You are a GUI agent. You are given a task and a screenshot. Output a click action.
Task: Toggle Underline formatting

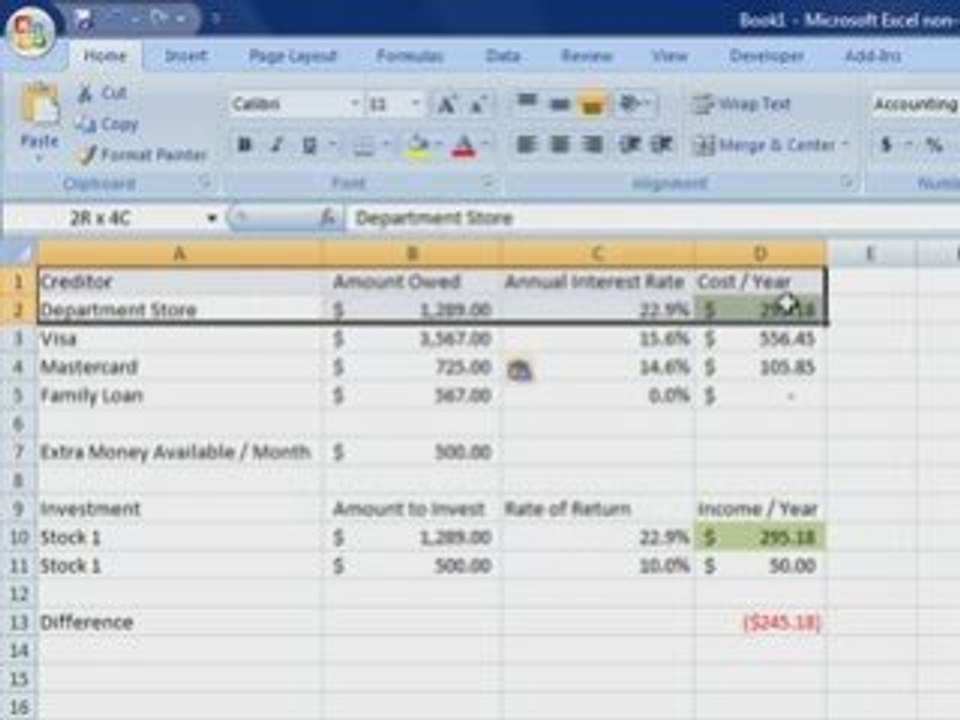[x=309, y=145]
